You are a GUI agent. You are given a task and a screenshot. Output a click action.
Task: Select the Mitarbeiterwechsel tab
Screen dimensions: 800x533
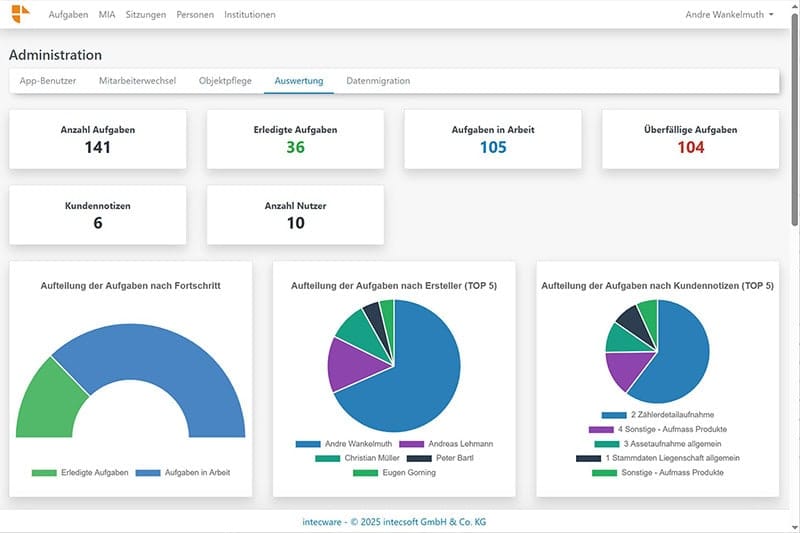(137, 81)
